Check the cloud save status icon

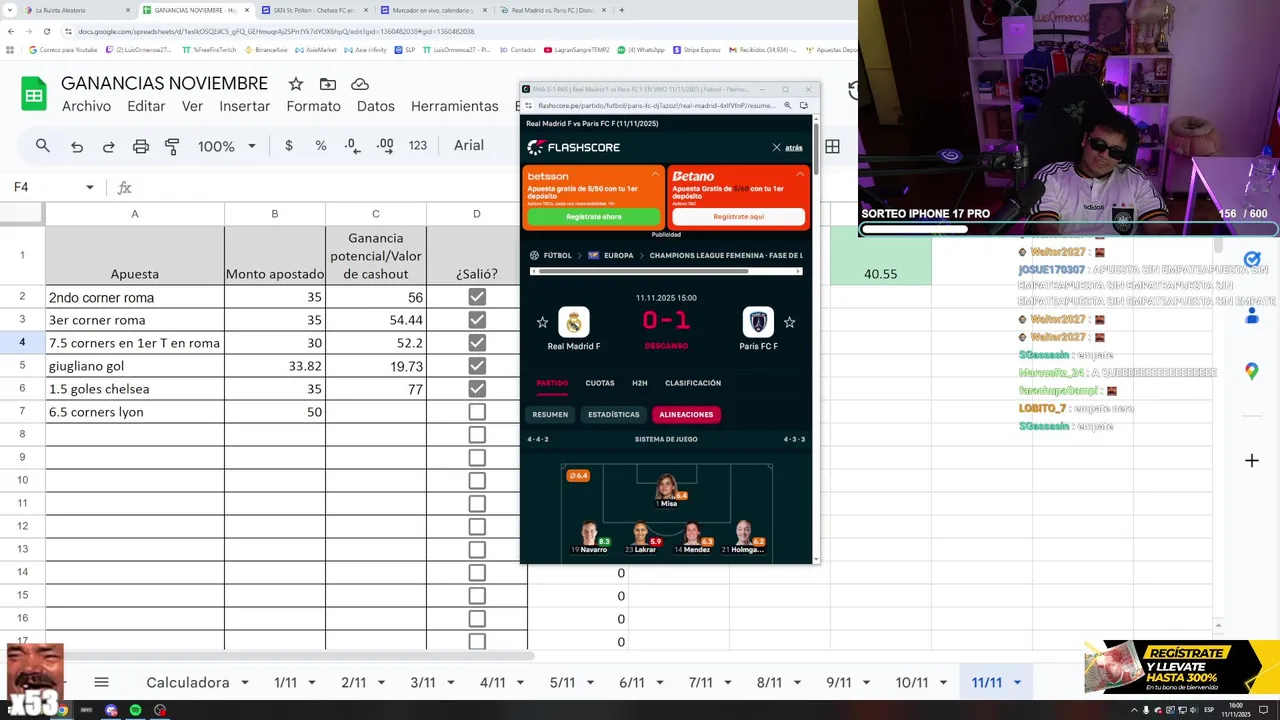pyautogui.click(x=360, y=84)
